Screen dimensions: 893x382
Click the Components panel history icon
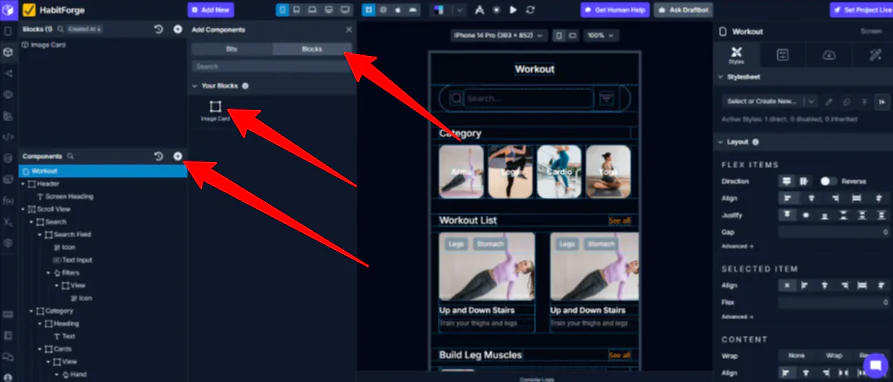click(x=159, y=156)
